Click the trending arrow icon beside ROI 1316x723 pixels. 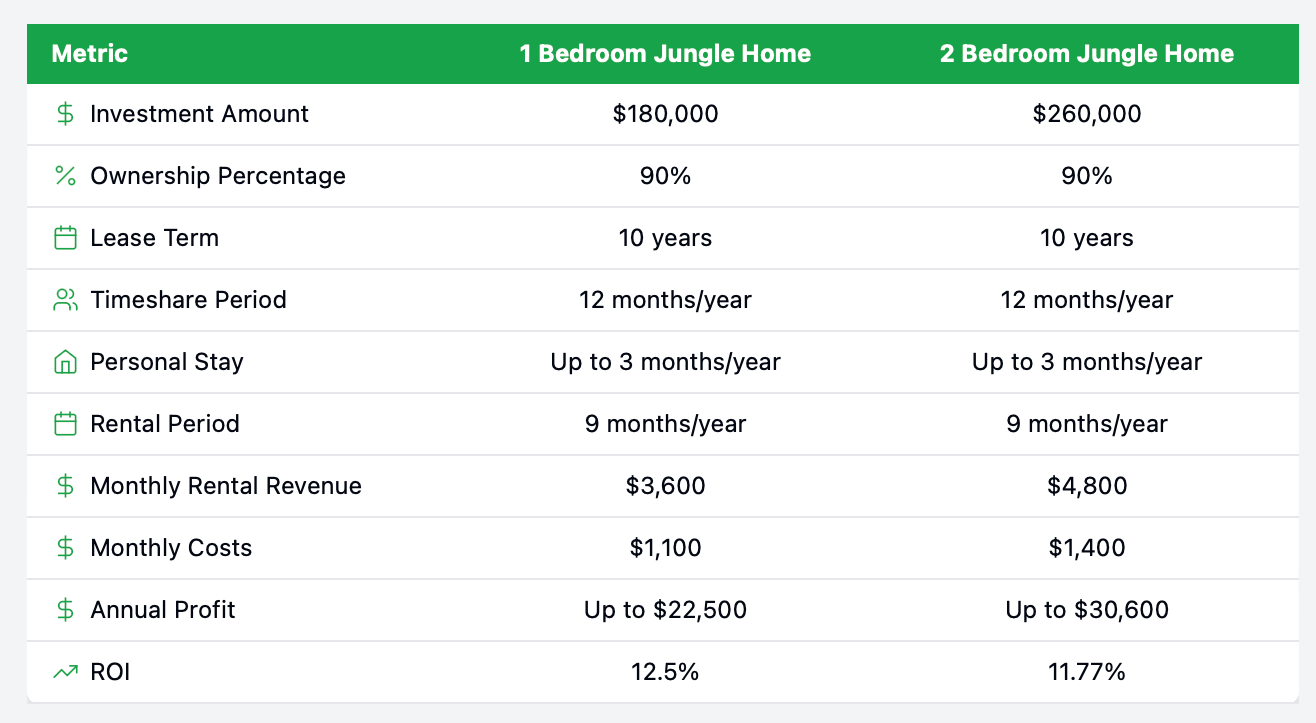tap(65, 672)
